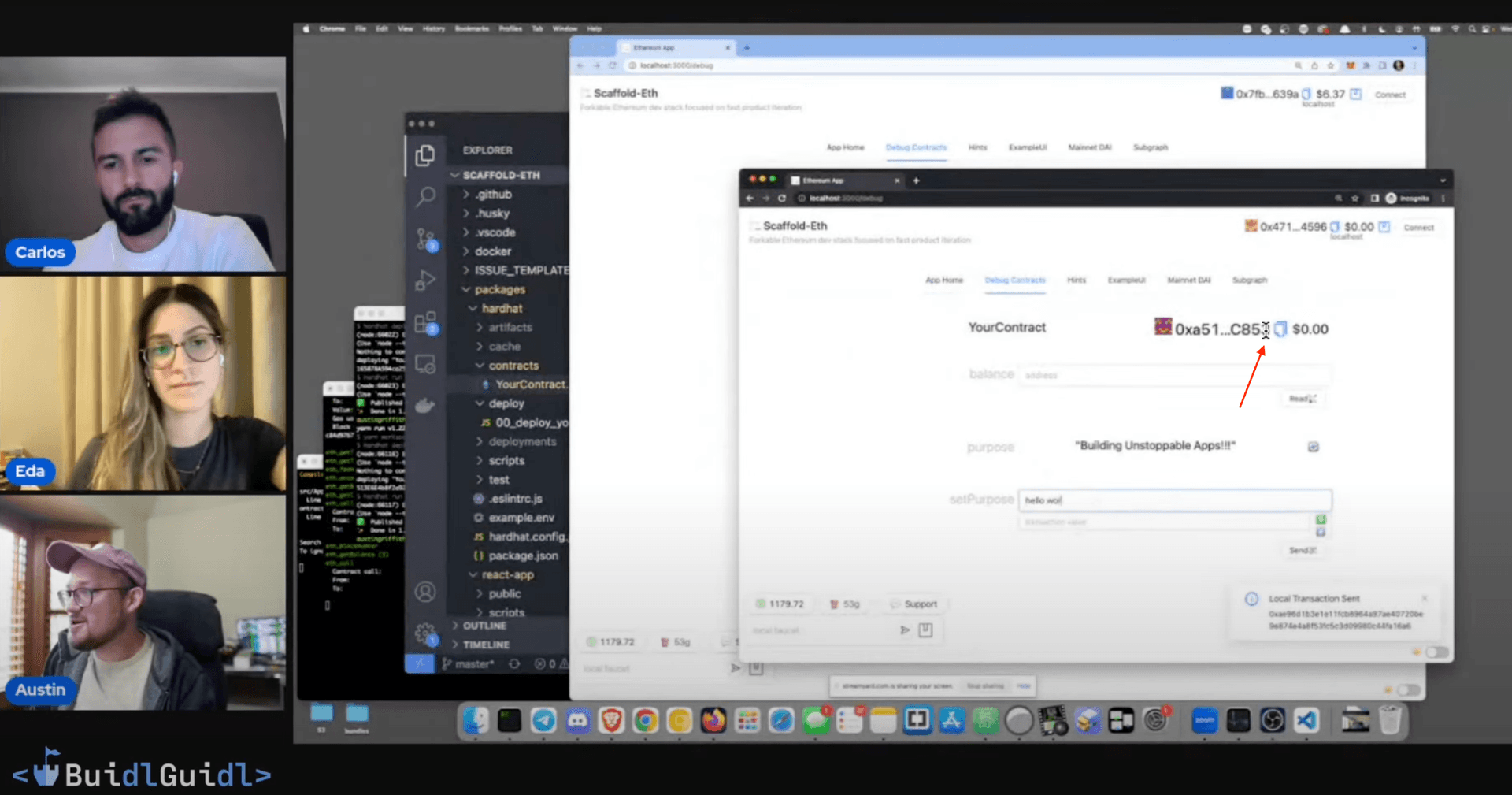Click the 1179.72 price button in front window
Viewport: 1512px width, 795px height.
tap(780, 604)
